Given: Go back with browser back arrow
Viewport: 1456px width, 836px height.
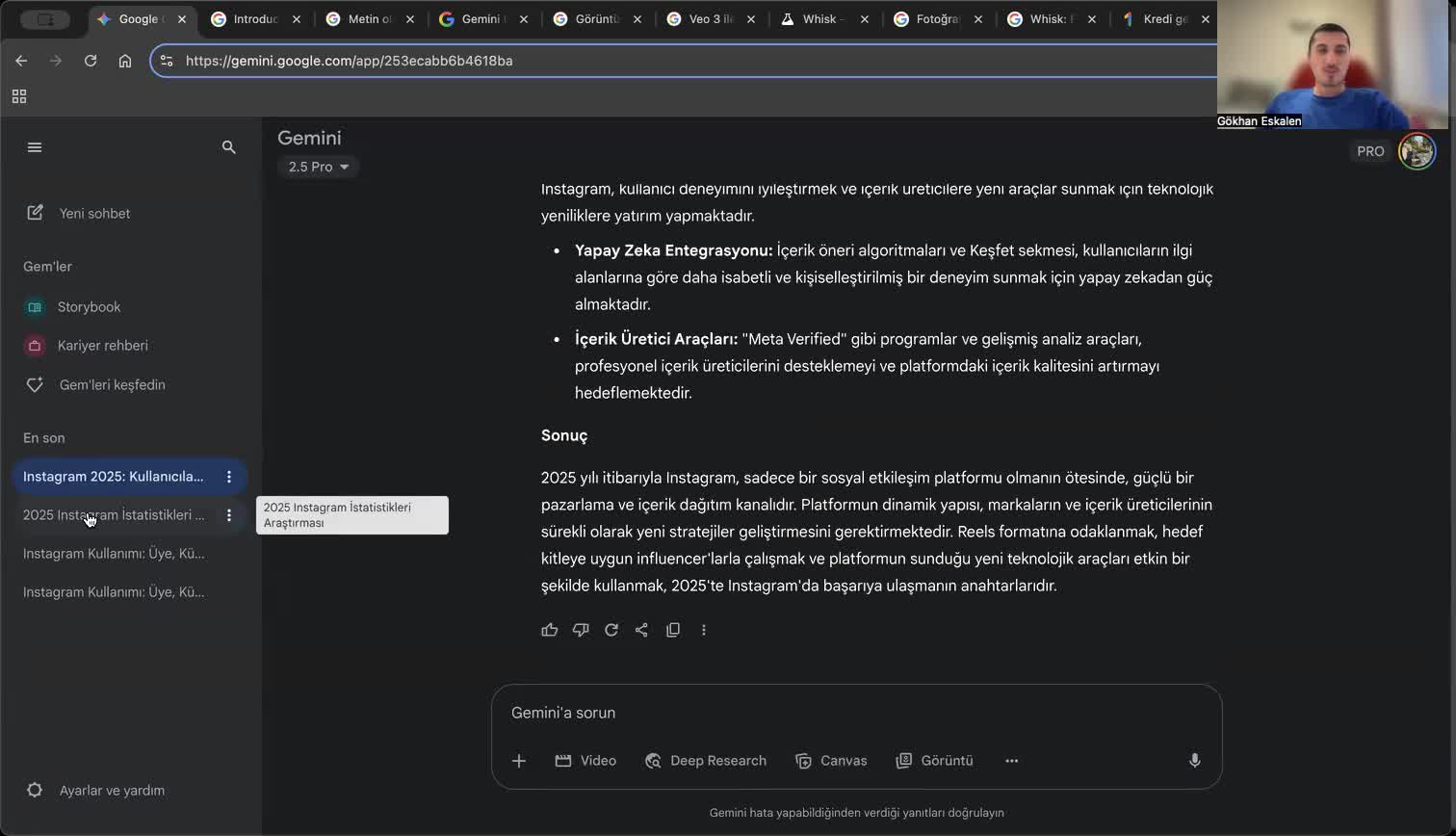Looking at the screenshot, I should (21, 61).
